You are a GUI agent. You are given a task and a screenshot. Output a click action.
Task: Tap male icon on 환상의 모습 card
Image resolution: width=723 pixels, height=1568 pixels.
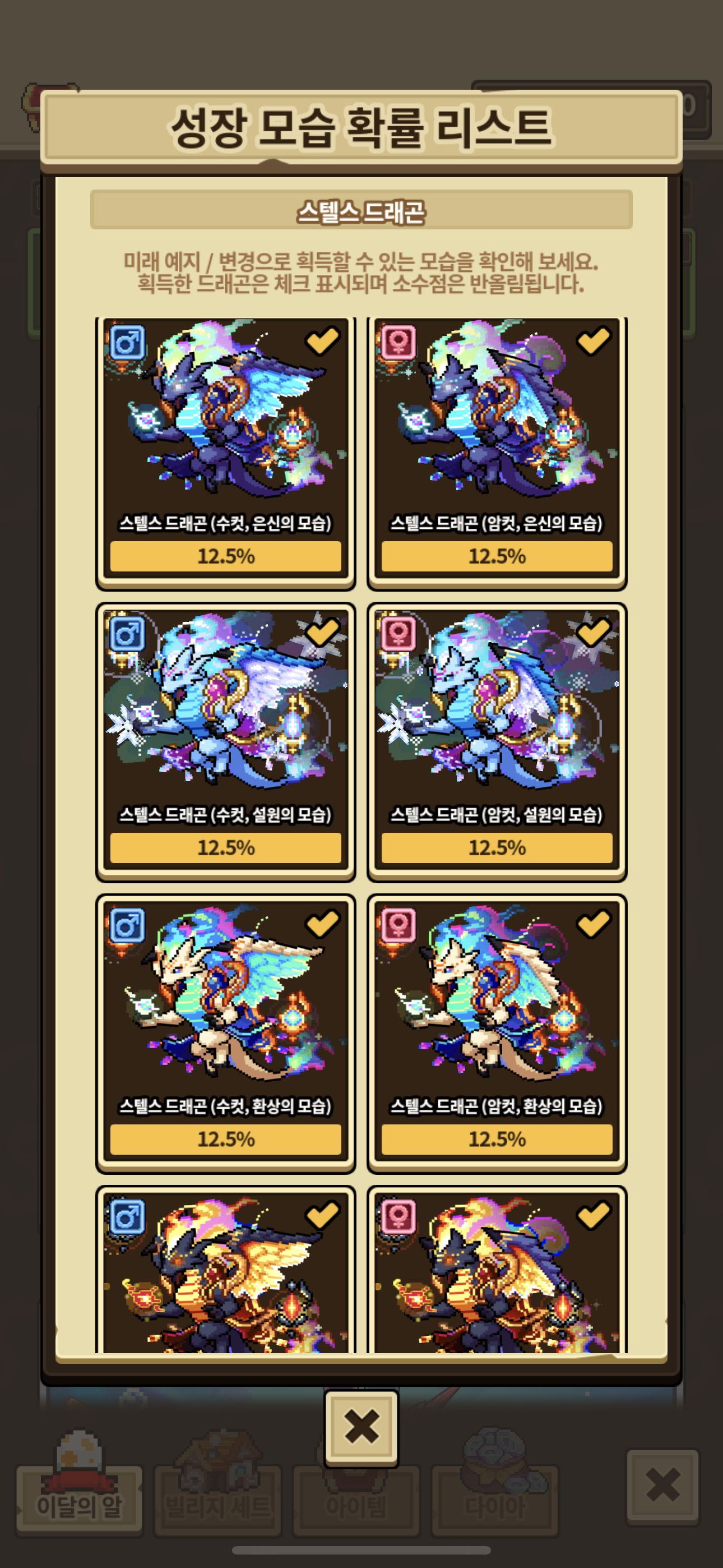pyautogui.click(x=127, y=926)
